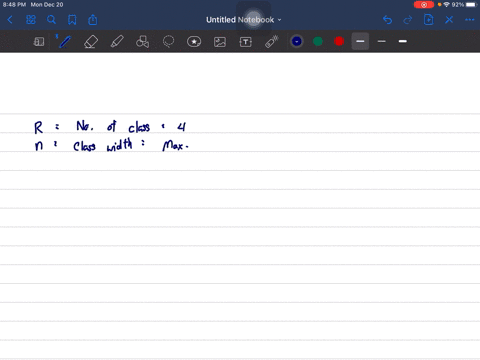Select the Image insert tool
The width and height of the screenshot is (480, 360).
point(220,42)
